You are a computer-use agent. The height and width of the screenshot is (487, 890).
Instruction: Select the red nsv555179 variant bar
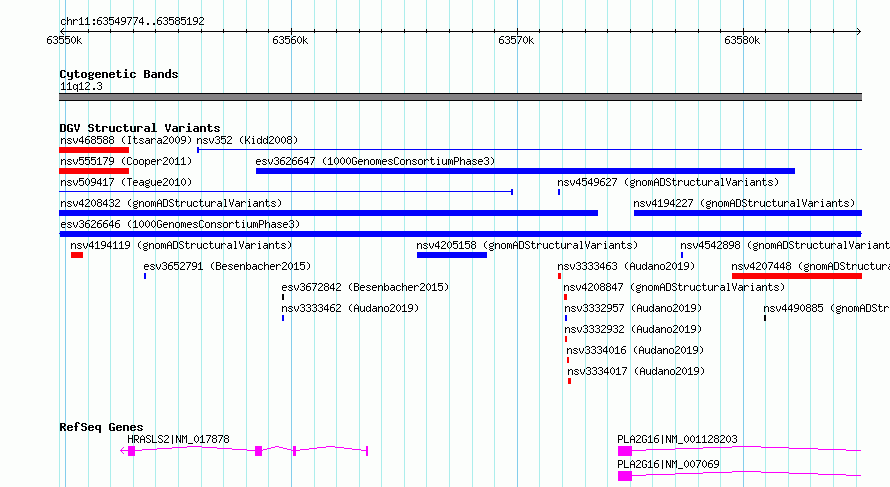pos(94,171)
